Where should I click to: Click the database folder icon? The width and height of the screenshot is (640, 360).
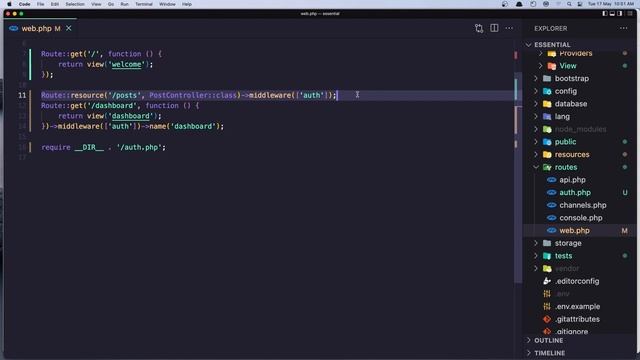coord(547,104)
